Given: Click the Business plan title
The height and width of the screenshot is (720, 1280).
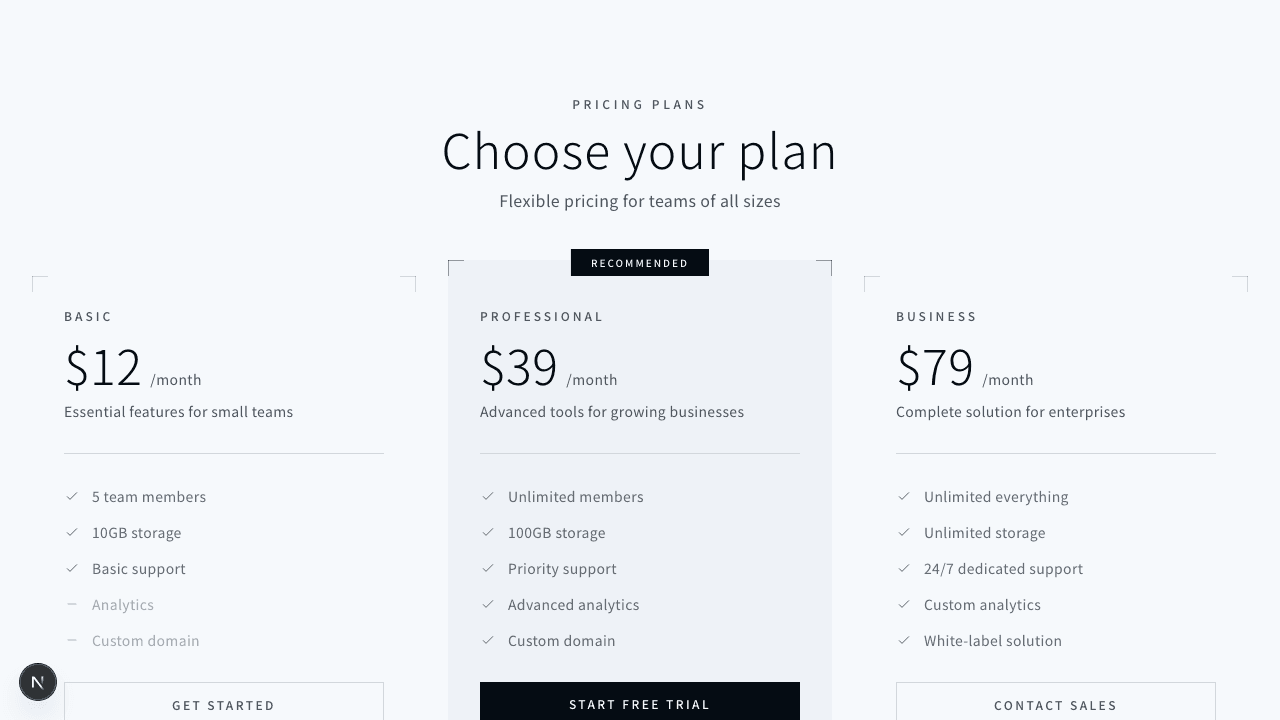Looking at the screenshot, I should click(x=936, y=316).
